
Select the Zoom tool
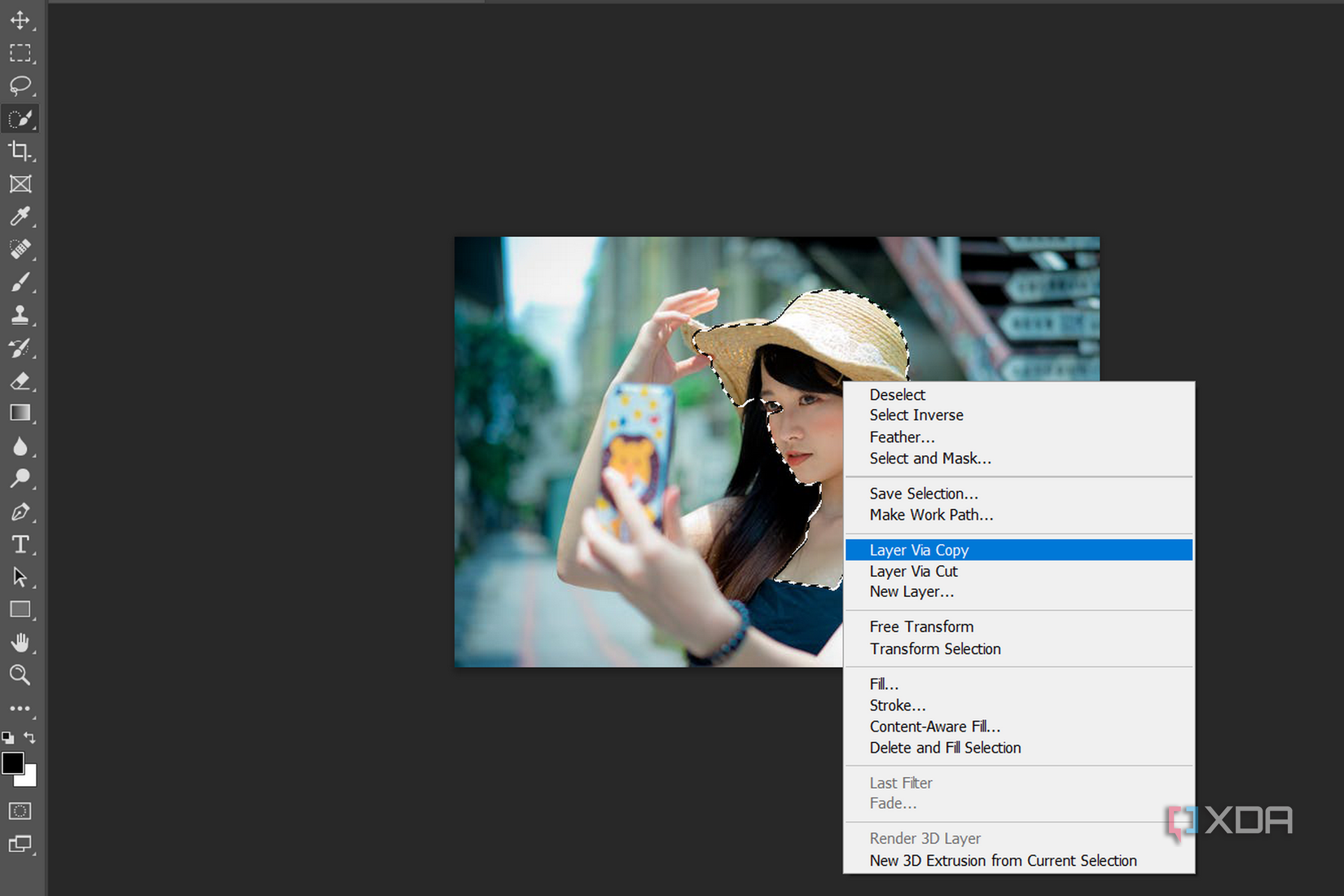pyautogui.click(x=20, y=674)
